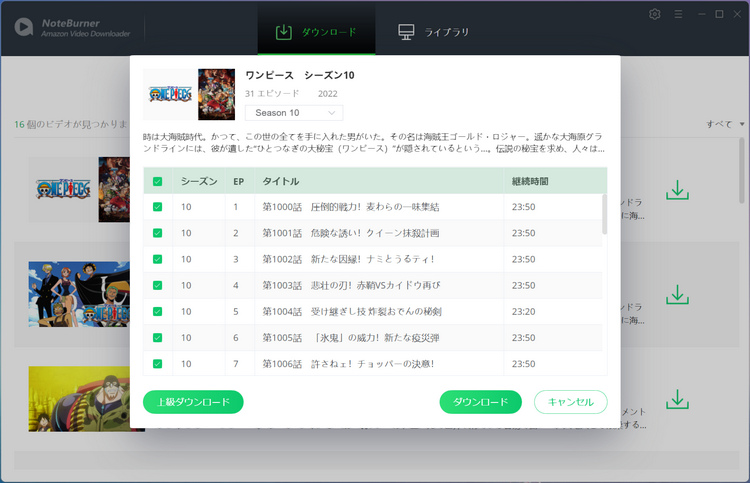This screenshot has height=483, width=750.
Task: Click the NoteBurner logo icon
Action: tap(23, 27)
